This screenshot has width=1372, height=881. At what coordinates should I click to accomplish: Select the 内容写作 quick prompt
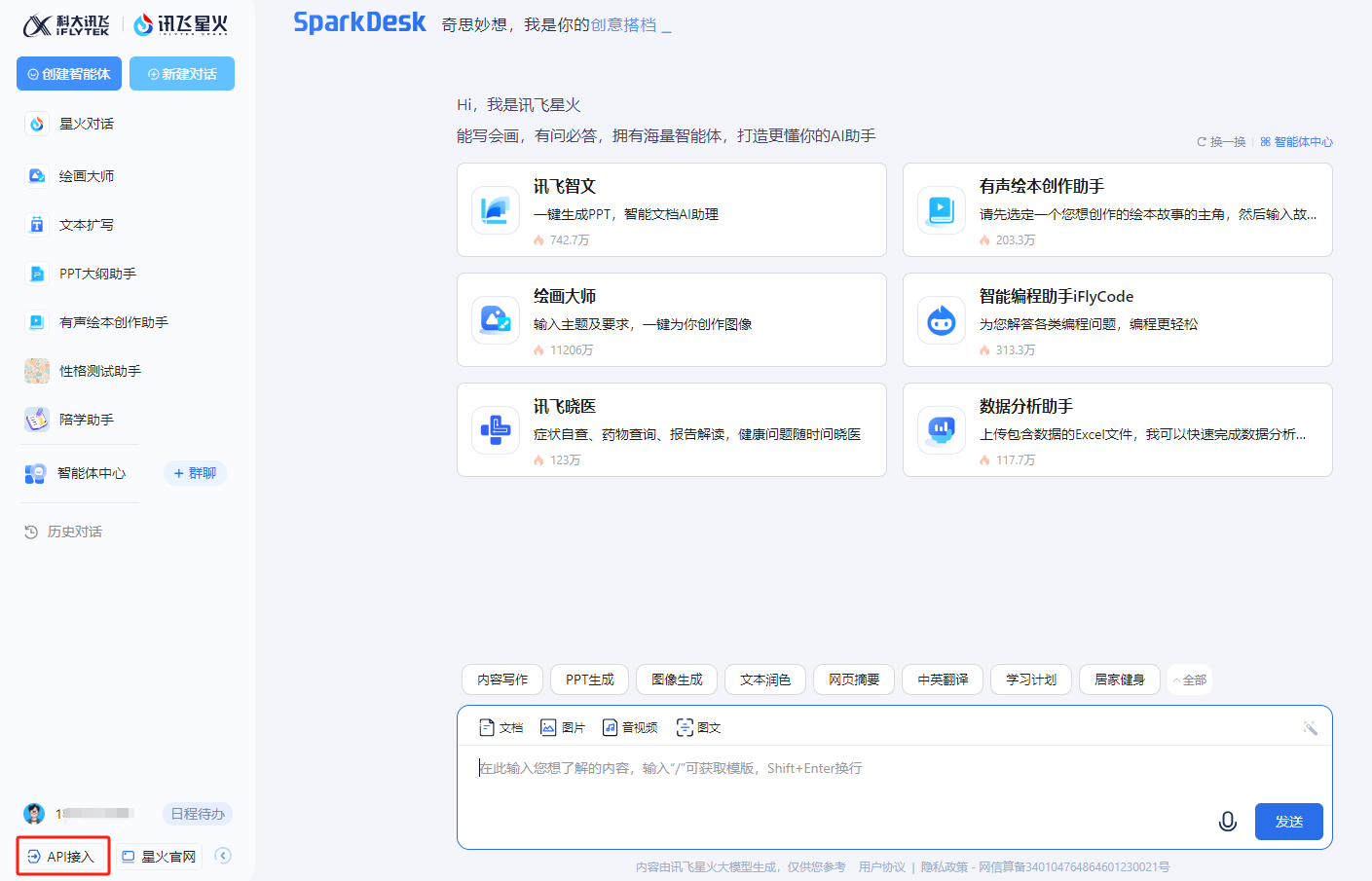(x=502, y=679)
